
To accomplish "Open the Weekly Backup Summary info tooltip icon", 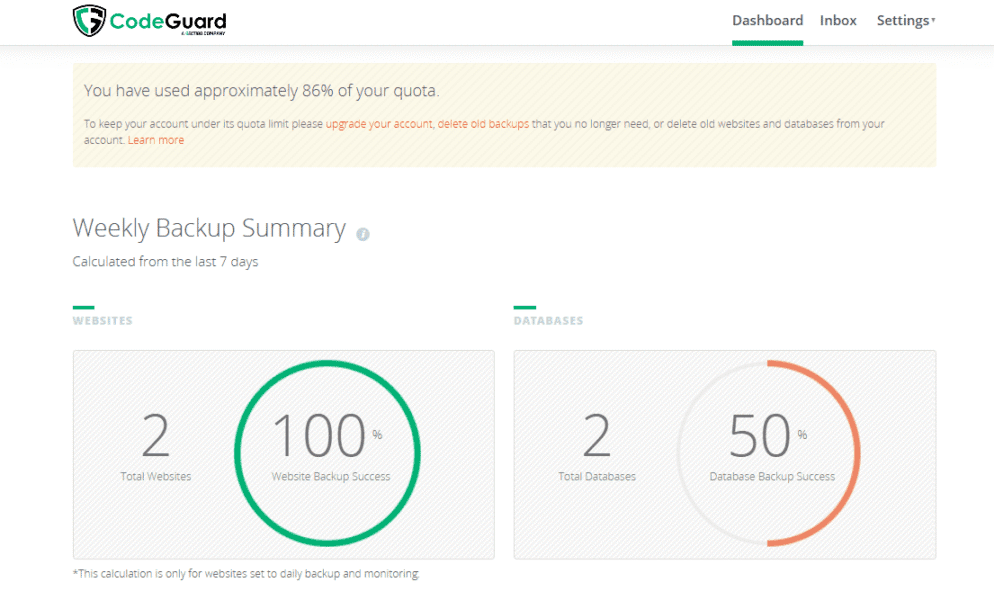I will point(362,232).
